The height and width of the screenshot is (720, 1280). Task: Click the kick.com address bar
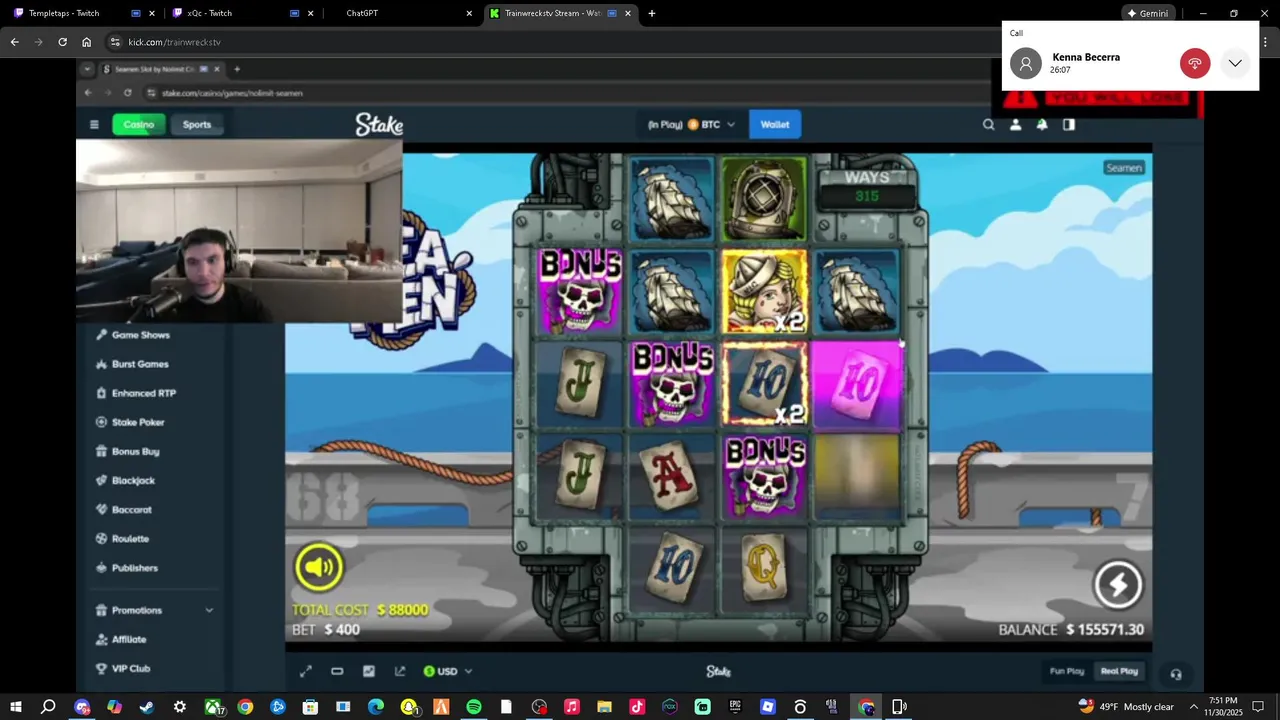pos(560,42)
